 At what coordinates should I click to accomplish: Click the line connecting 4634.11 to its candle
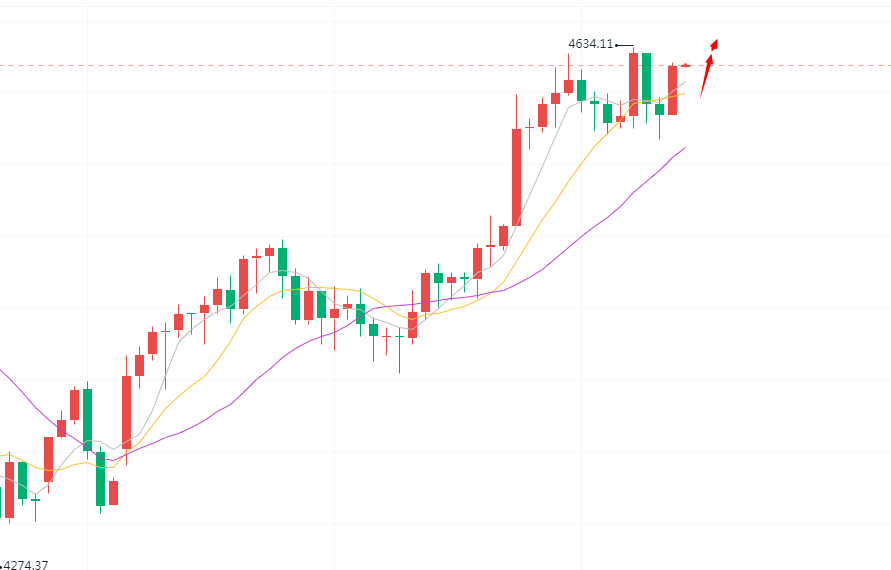(x=624, y=45)
